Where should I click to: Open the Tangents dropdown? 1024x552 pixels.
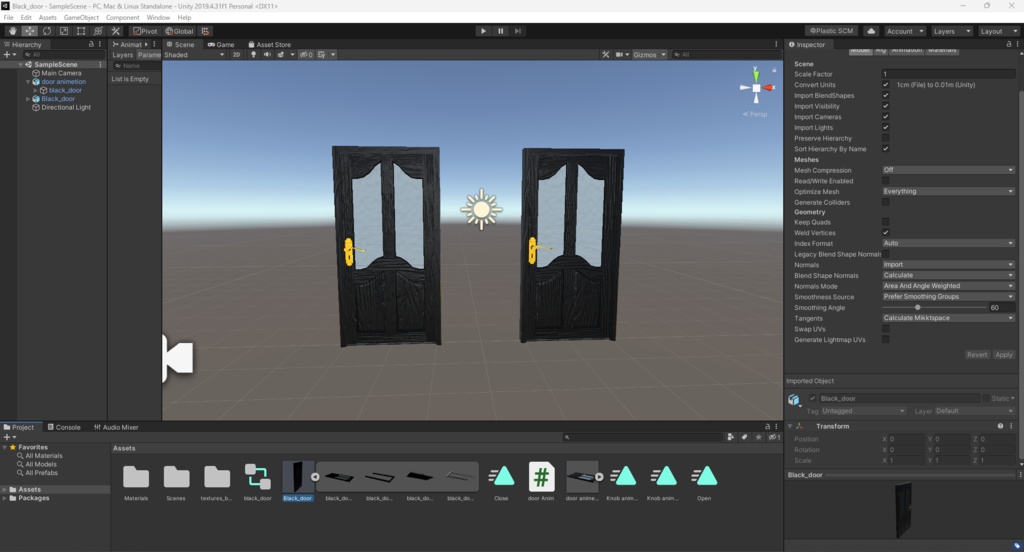tap(948, 318)
